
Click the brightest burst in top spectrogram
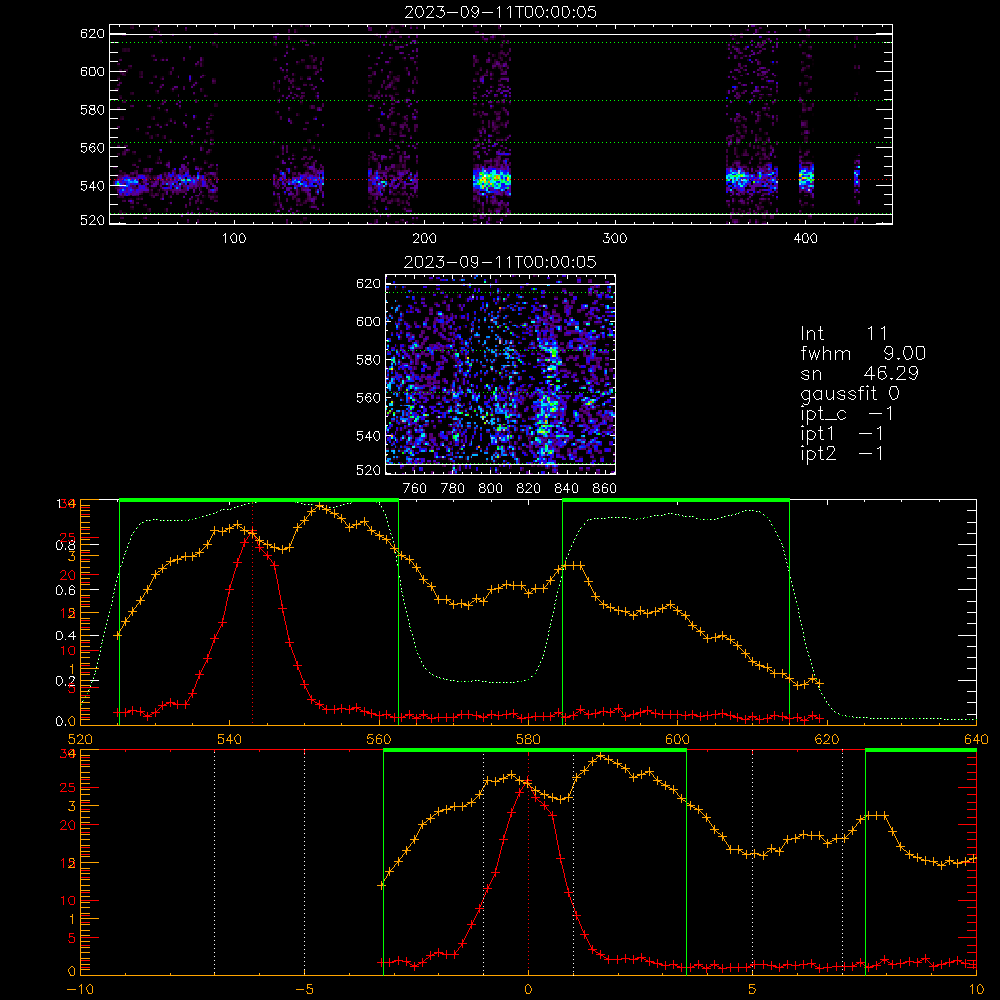492,180
